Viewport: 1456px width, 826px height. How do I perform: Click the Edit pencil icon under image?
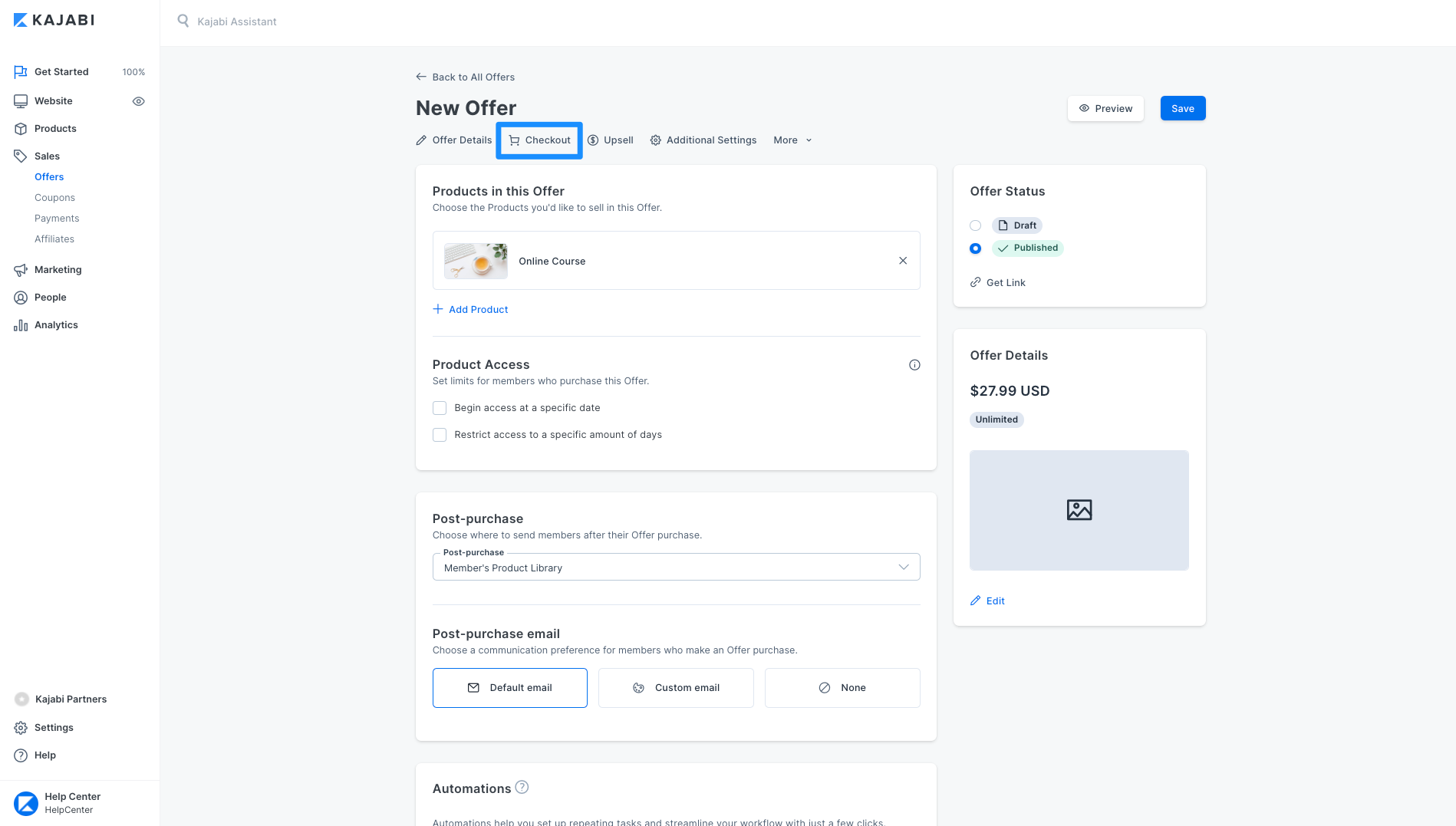[x=975, y=601]
